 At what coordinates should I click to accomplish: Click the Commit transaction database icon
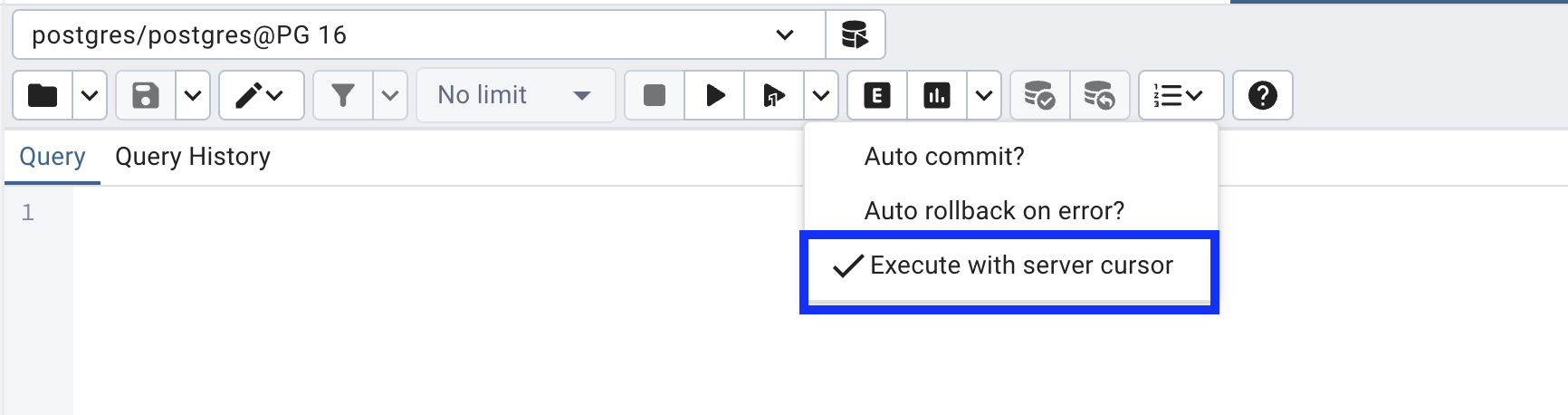point(1040,95)
